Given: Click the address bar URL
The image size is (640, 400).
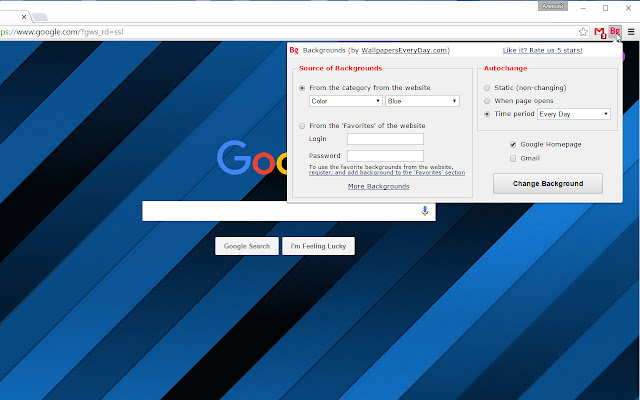Looking at the screenshot, I should point(61,32).
